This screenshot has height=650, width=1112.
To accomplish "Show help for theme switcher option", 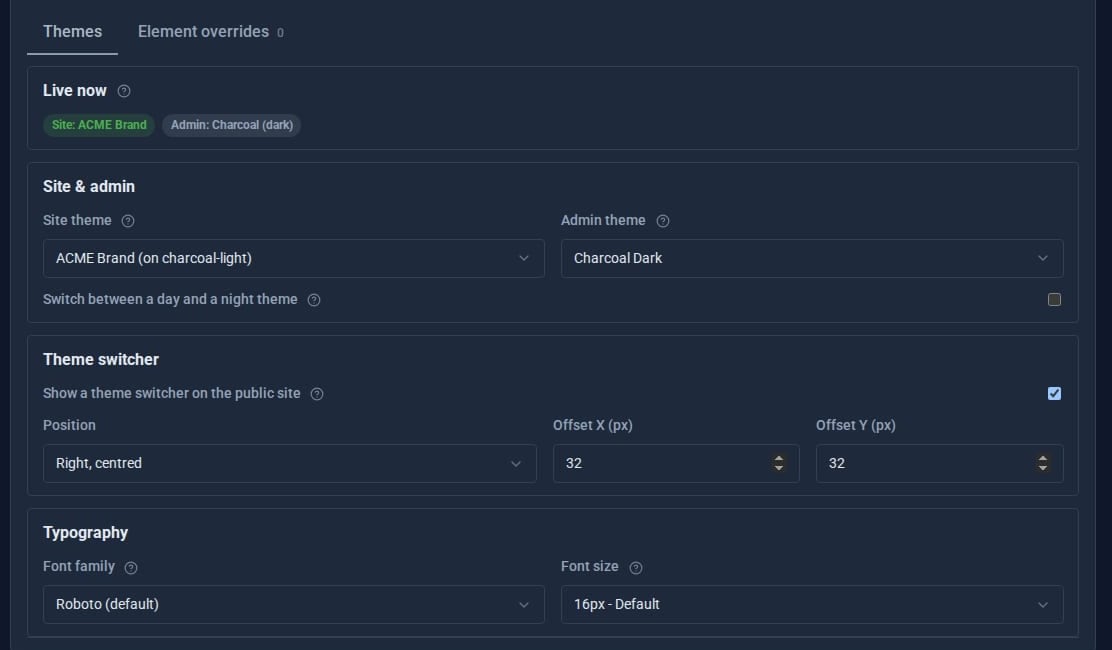I will click(x=317, y=394).
